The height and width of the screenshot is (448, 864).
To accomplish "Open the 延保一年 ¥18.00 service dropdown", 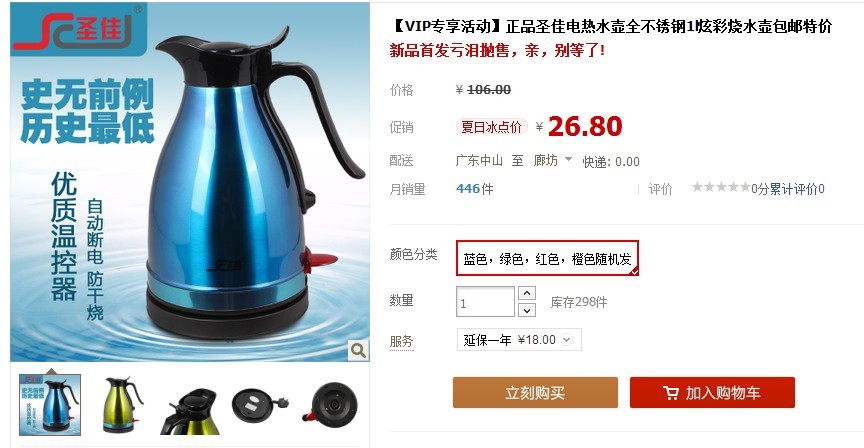I will tap(519, 339).
